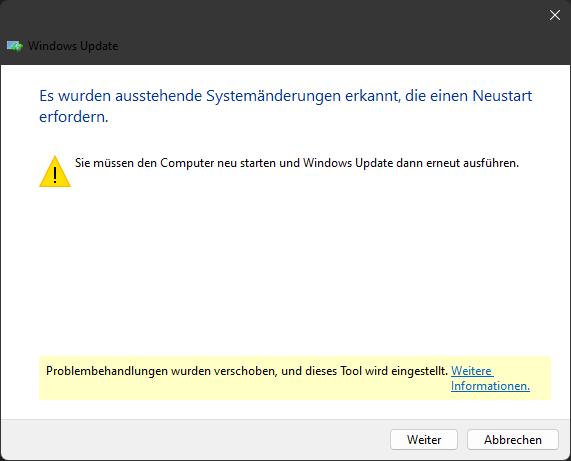Select the blue heading about ausstehende Systemänderungen
This screenshot has width=571, height=461.
click(x=286, y=106)
